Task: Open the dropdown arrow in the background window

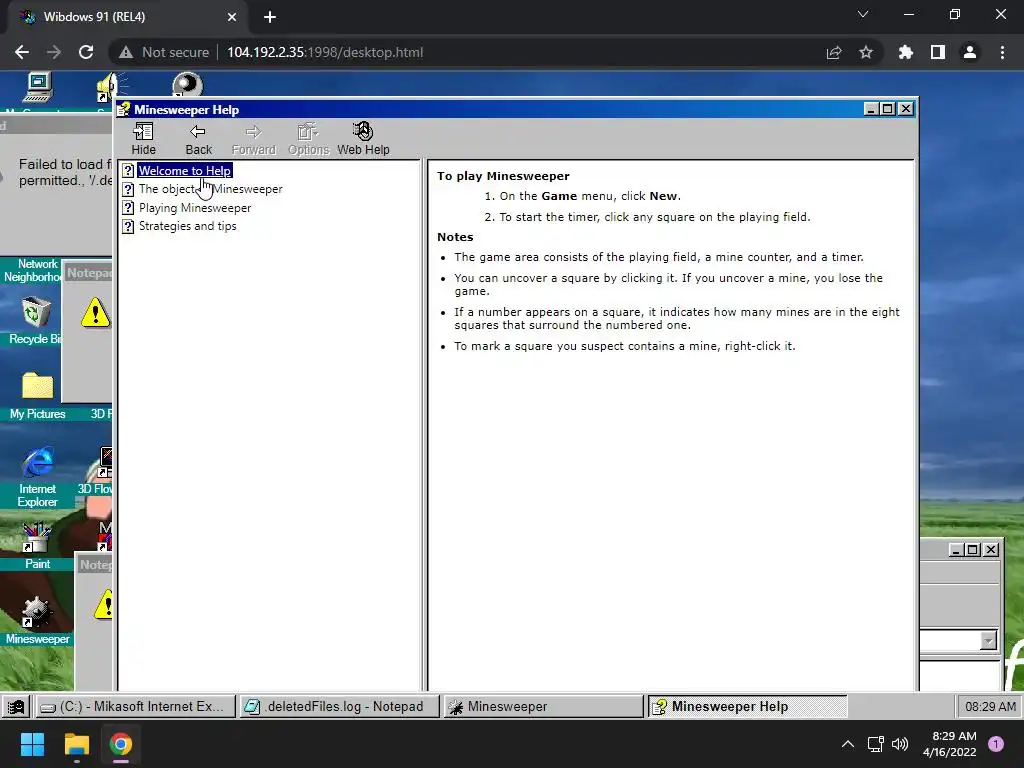Action: pyautogui.click(x=989, y=641)
